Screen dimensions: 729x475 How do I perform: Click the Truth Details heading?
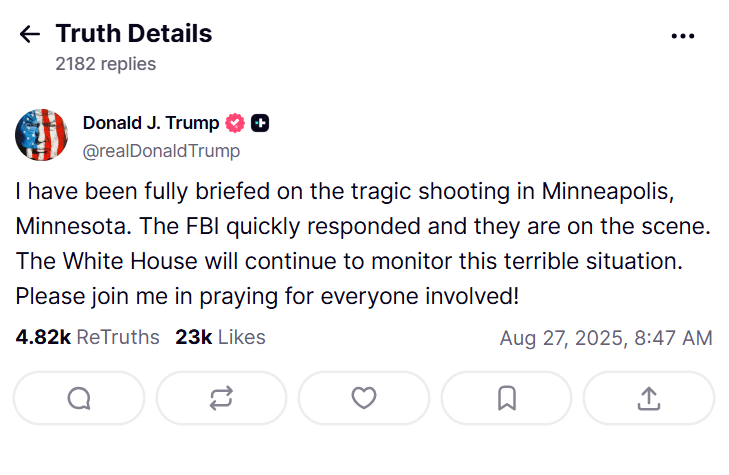coord(134,33)
